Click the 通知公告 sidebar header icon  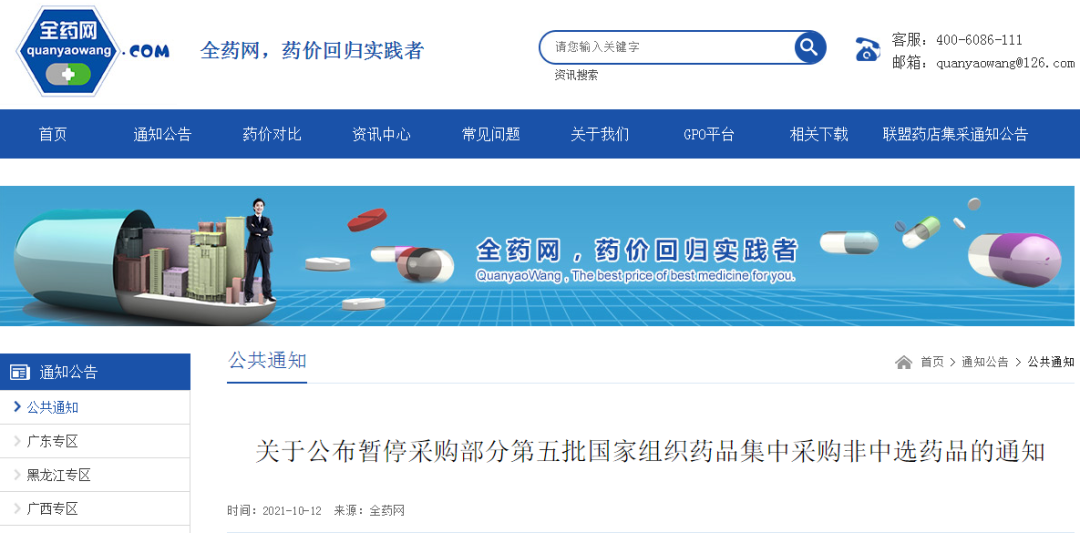(x=19, y=373)
